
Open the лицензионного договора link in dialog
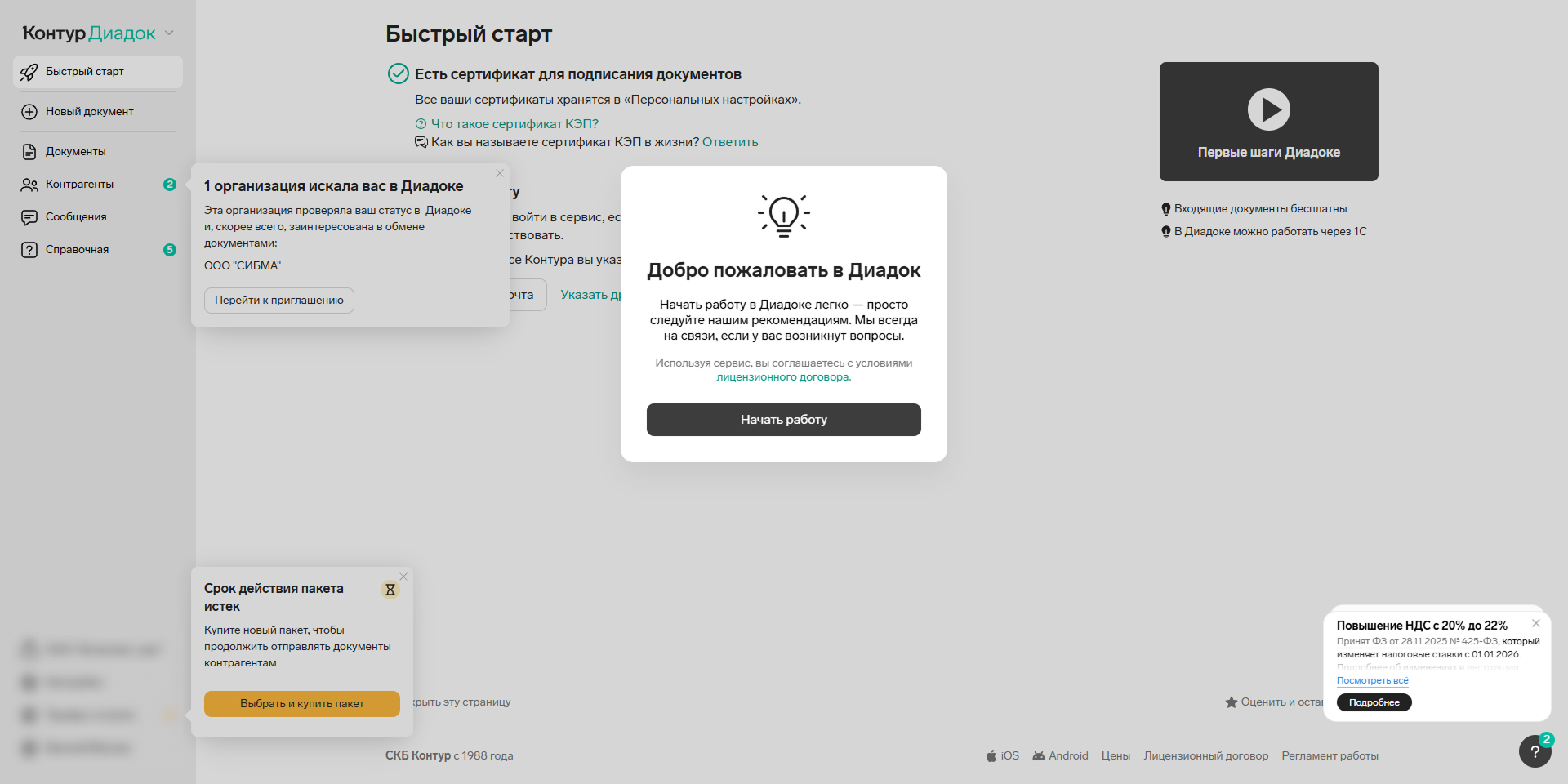tap(782, 377)
